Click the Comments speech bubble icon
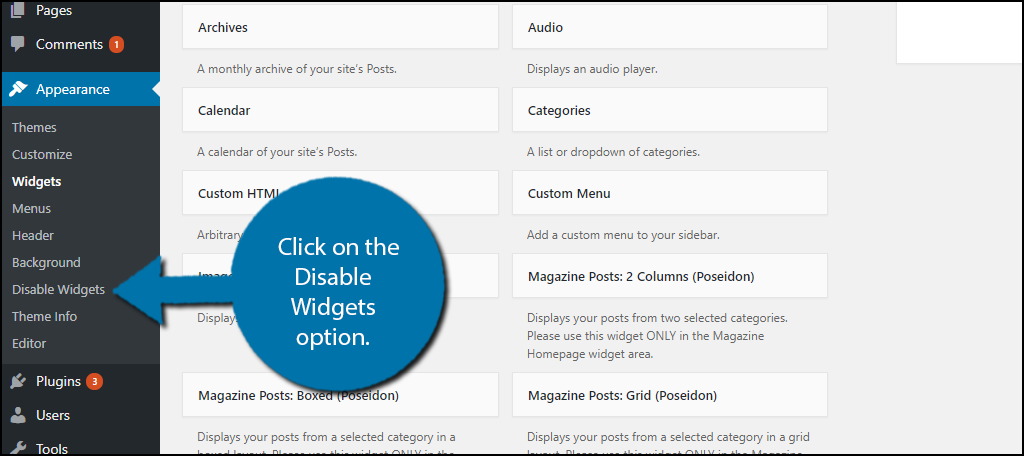1024x456 pixels. [18, 44]
